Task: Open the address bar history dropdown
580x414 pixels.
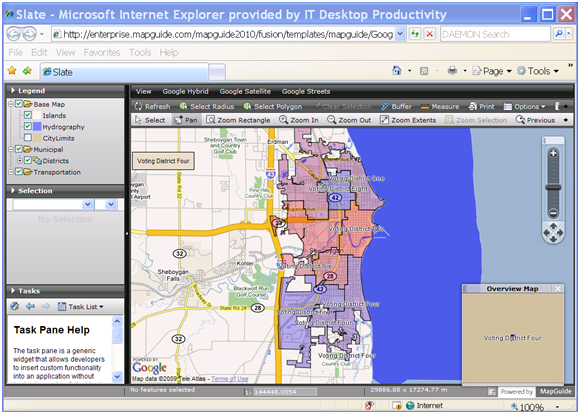Action: click(x=400, y=34)
